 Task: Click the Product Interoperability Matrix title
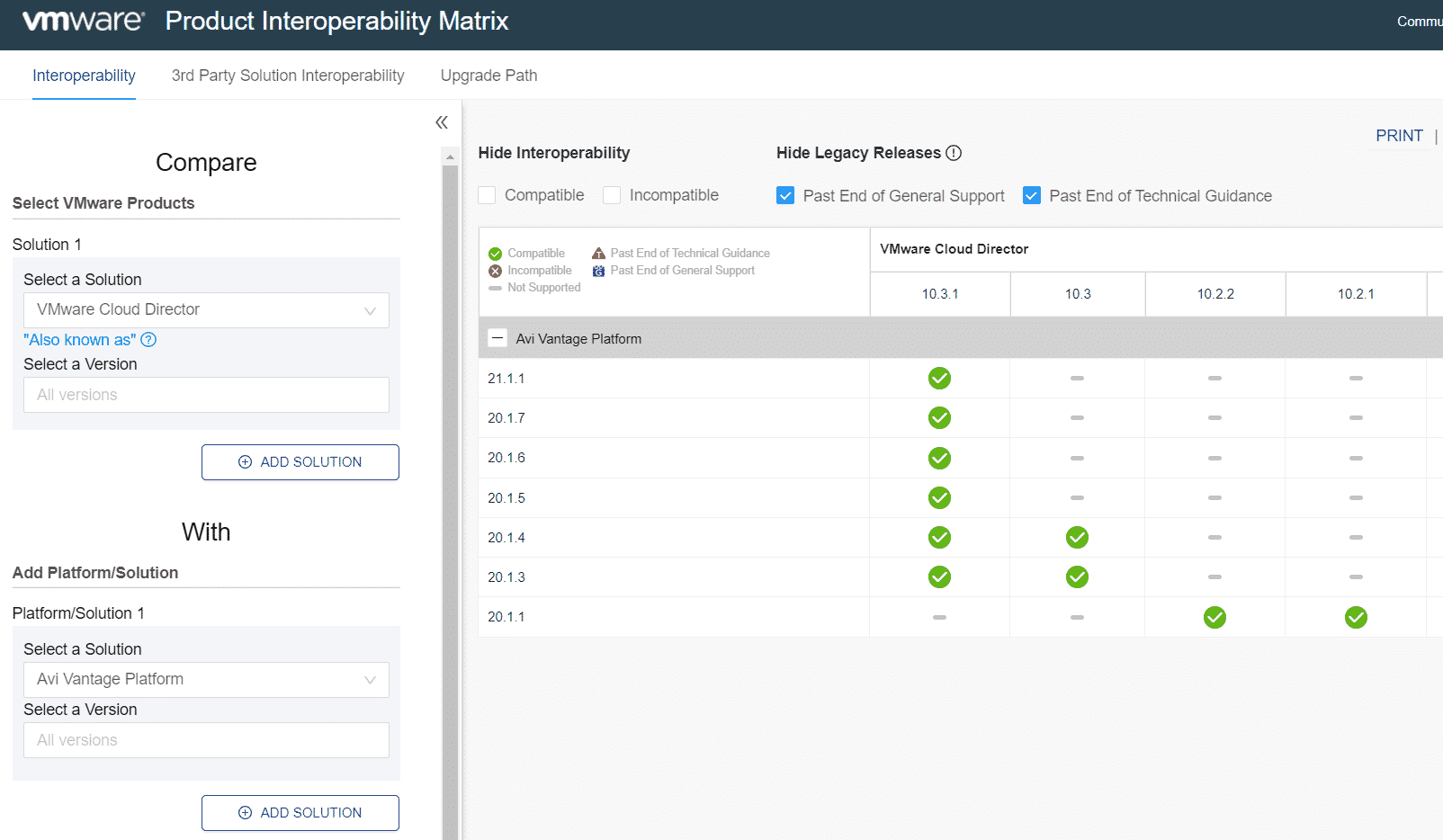[x=336, y=21]
